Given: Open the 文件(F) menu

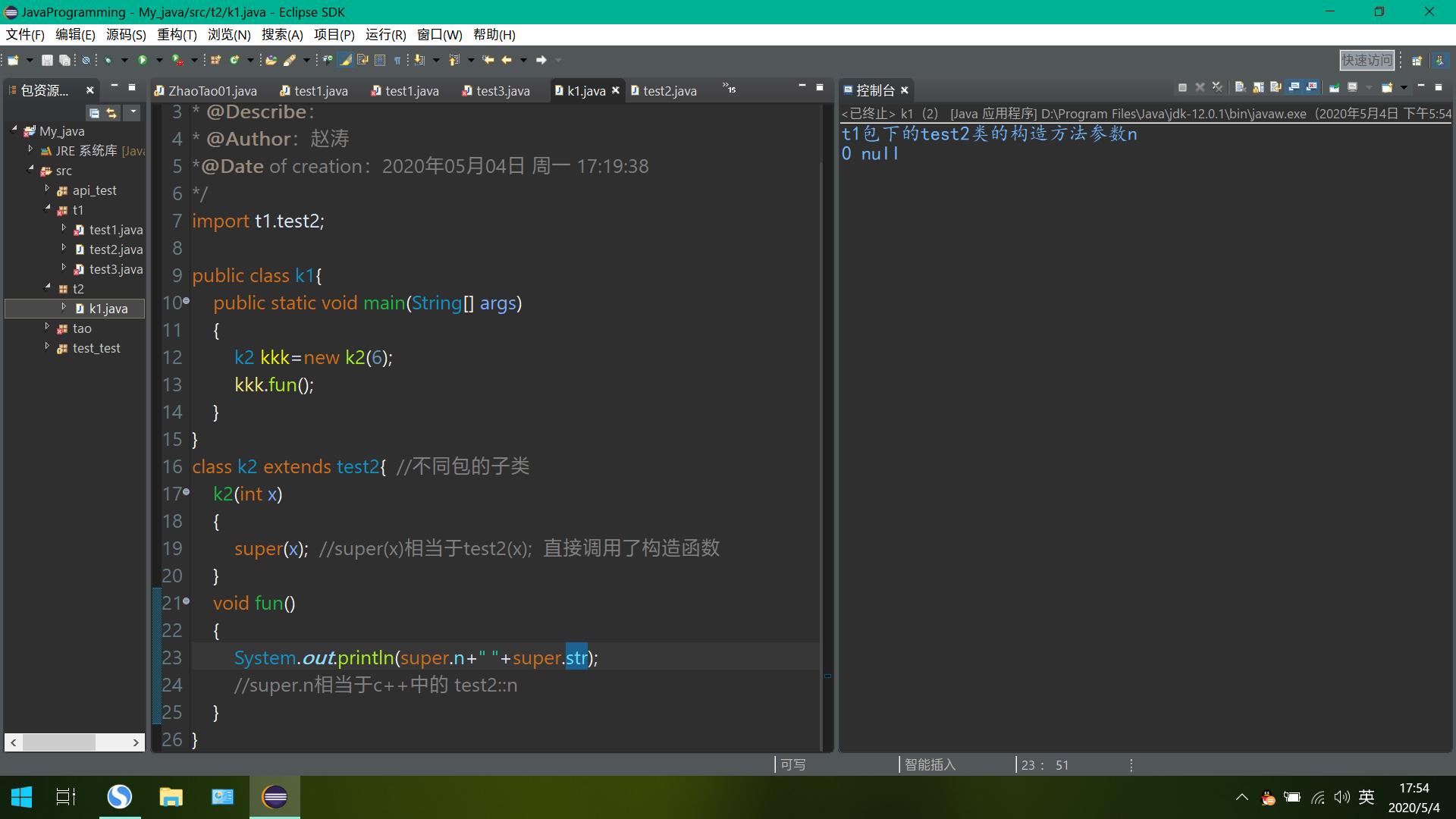Looking at the screenshot, I should (x=25, y=35).
